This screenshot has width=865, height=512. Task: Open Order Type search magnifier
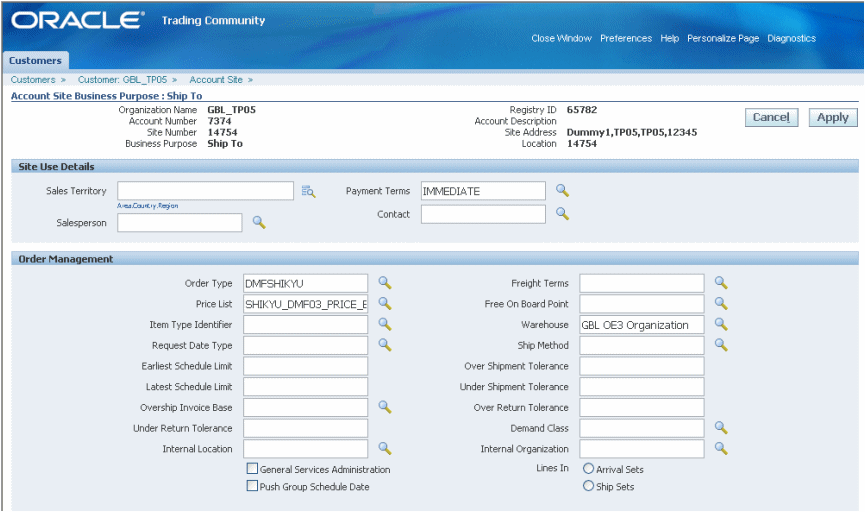(385, 283)
